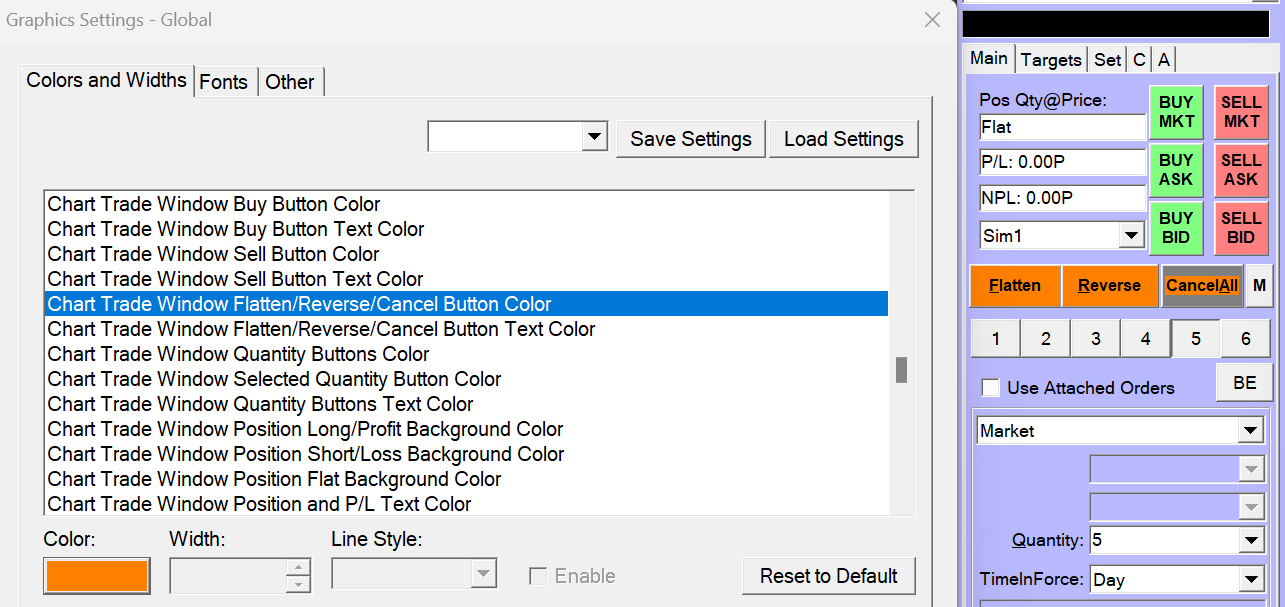Click the orange Color swatch
Screen dimensions: 1285x607
97,576
